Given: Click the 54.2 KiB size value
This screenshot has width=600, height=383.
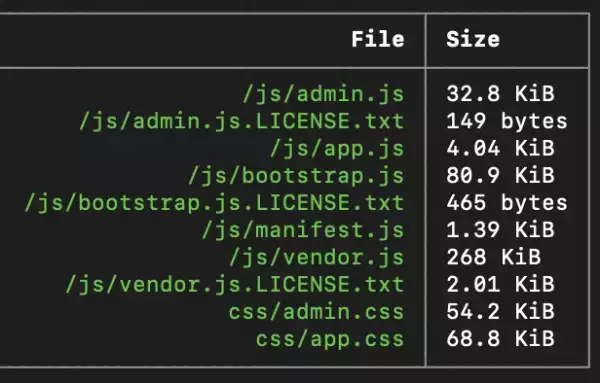Looking at the screenshot, I should [501, 311].
